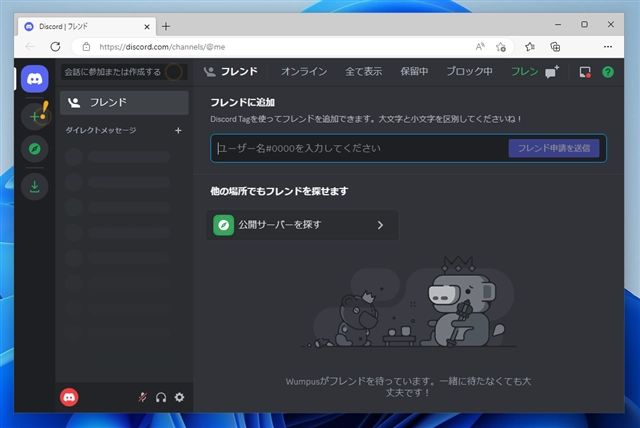Click the browser address bar URL
The height and width of the screenshot is (428, 640).
pos(162,47)
